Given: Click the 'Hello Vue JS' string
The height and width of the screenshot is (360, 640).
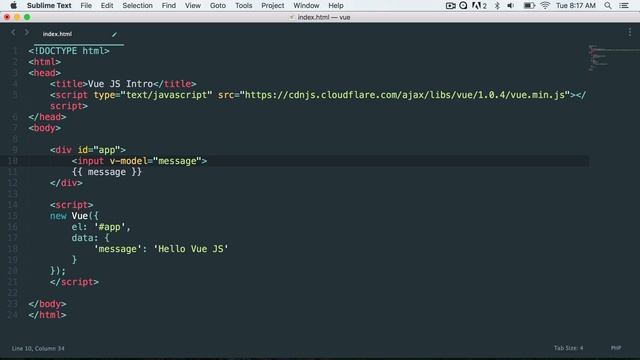Looking at the screenshot, I should 191,249.
